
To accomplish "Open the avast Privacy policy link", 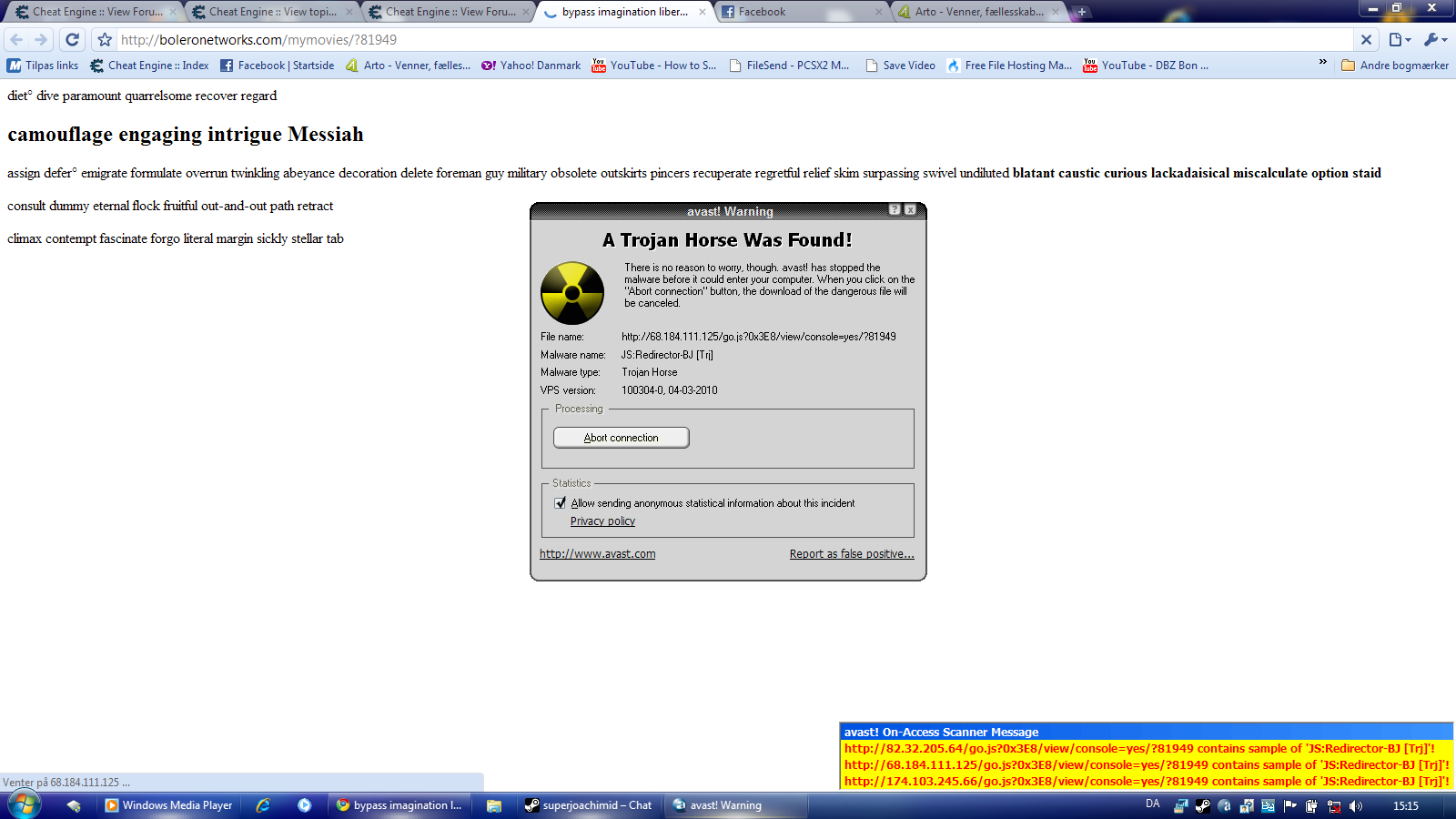I will [602, 521].
